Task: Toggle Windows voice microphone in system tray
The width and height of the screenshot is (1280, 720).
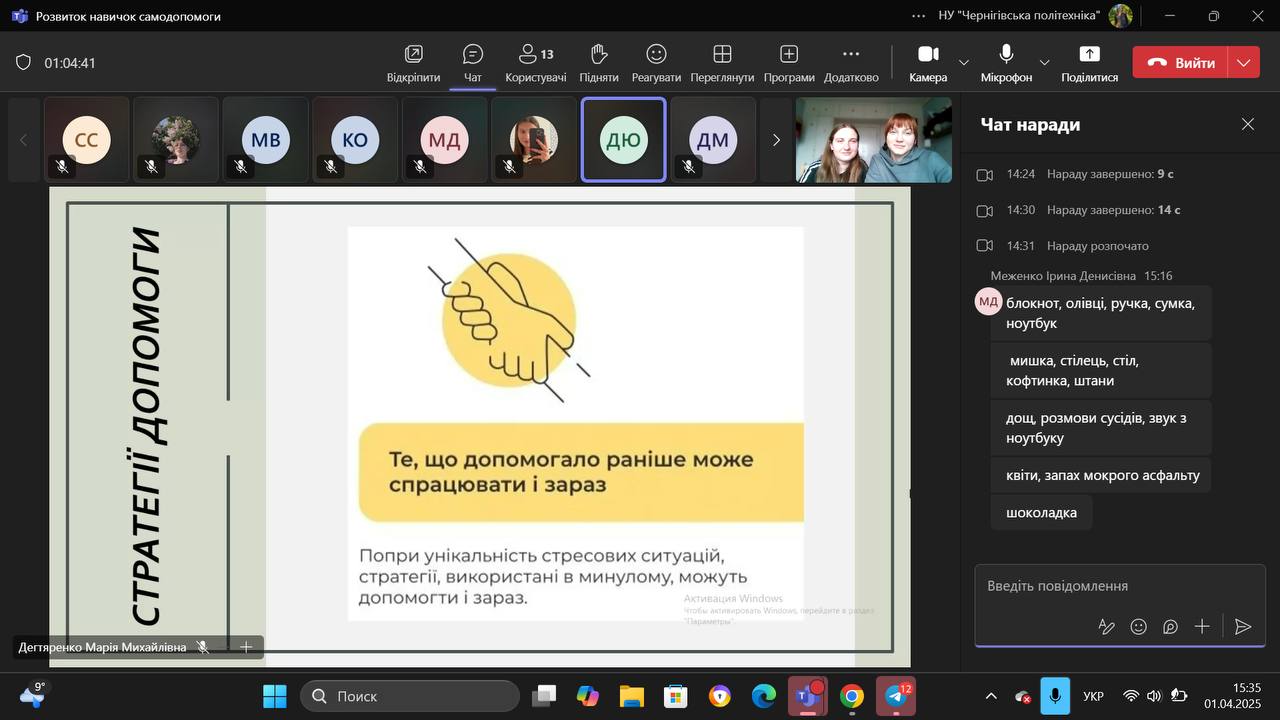Action: click(1054, 696)
